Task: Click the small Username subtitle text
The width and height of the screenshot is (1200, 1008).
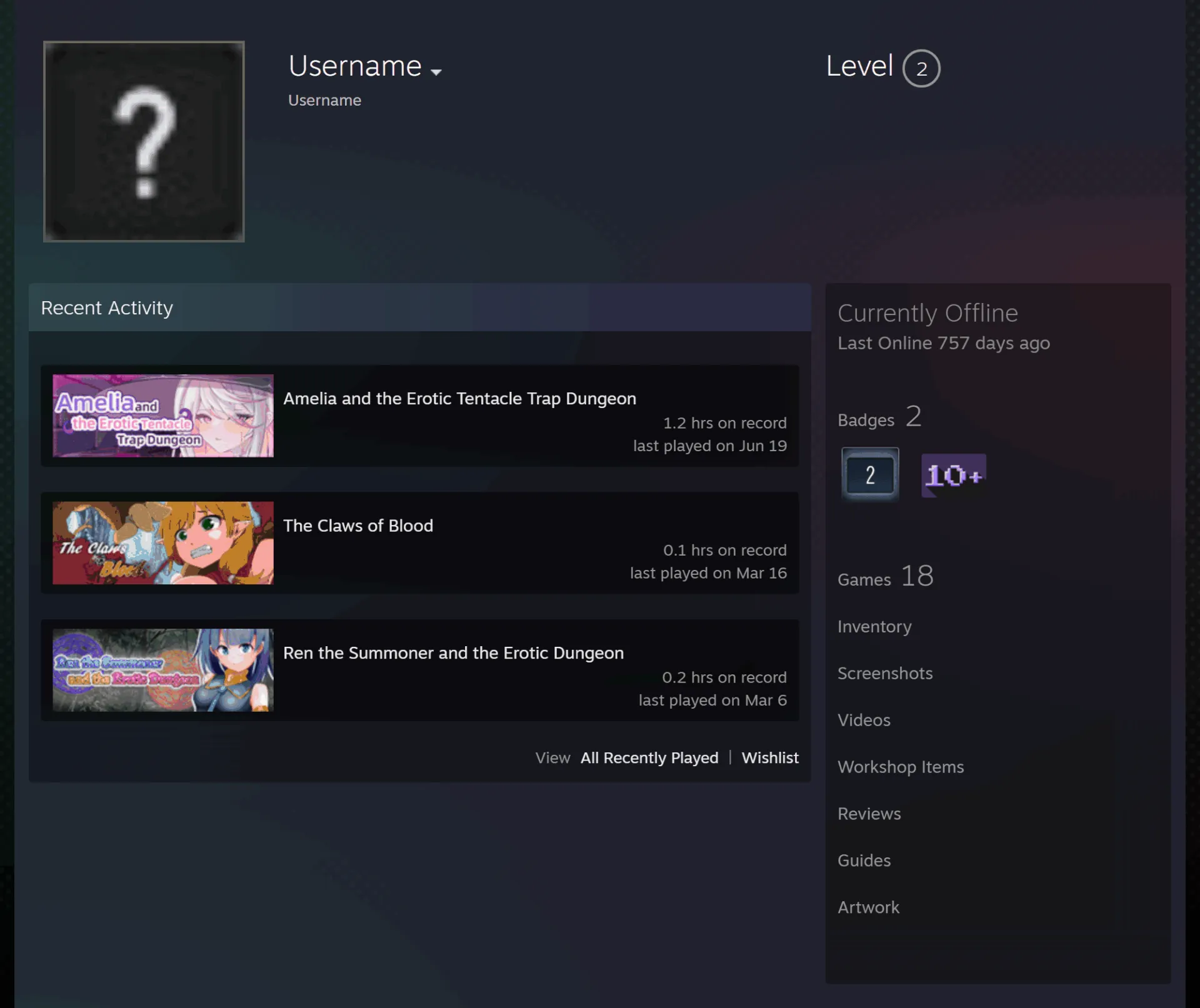Action: (x=324, y=101)
